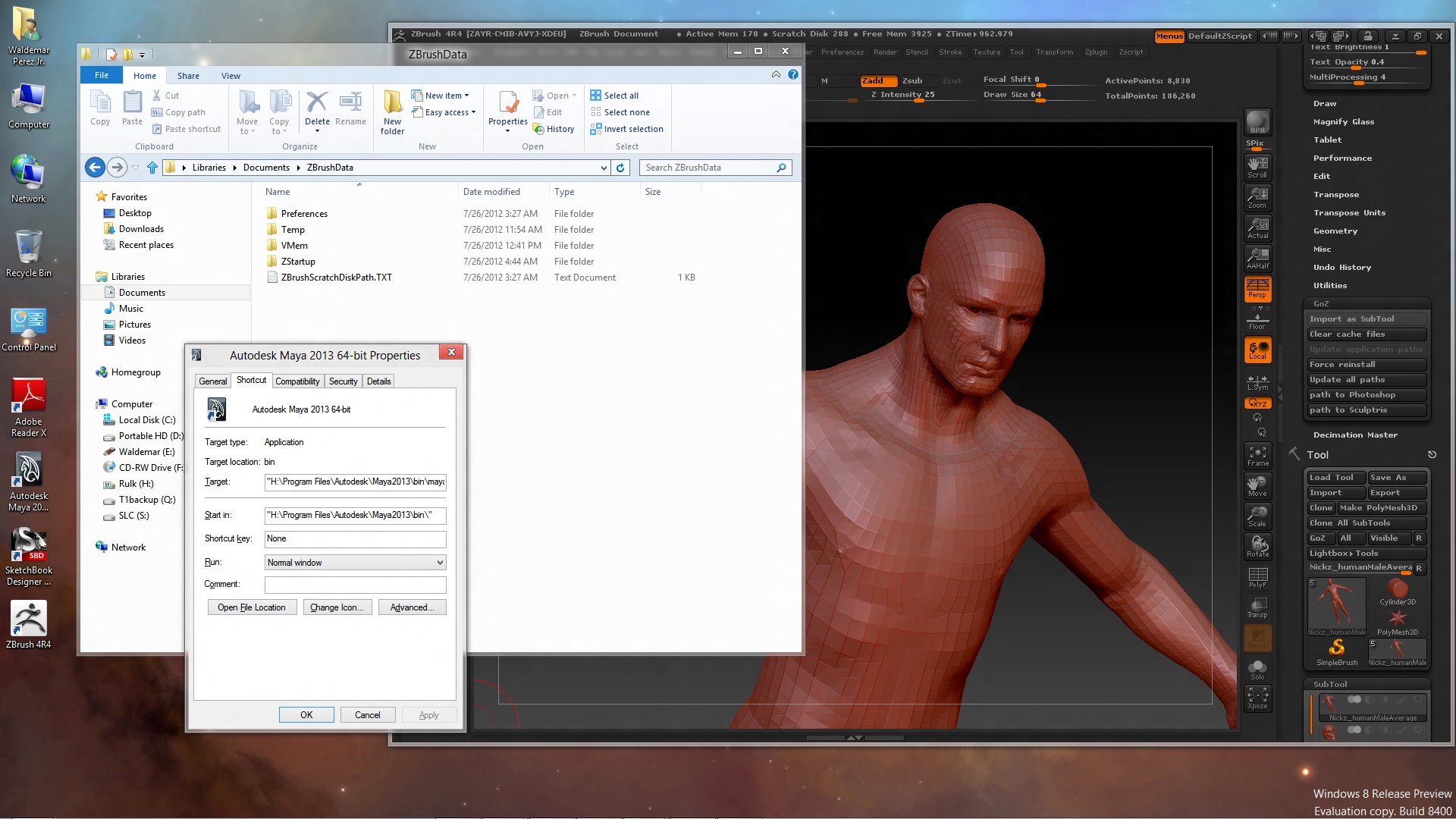Expand the Geometry preferences section

(x=1335, y=231)
